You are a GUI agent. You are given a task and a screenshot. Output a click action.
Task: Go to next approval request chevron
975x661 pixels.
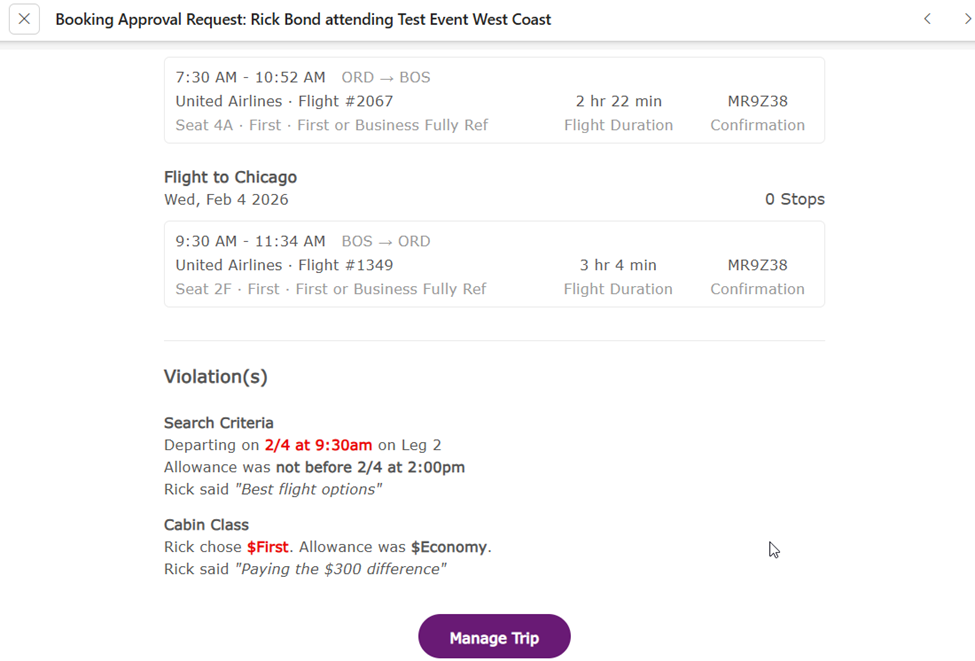point(968,19)
